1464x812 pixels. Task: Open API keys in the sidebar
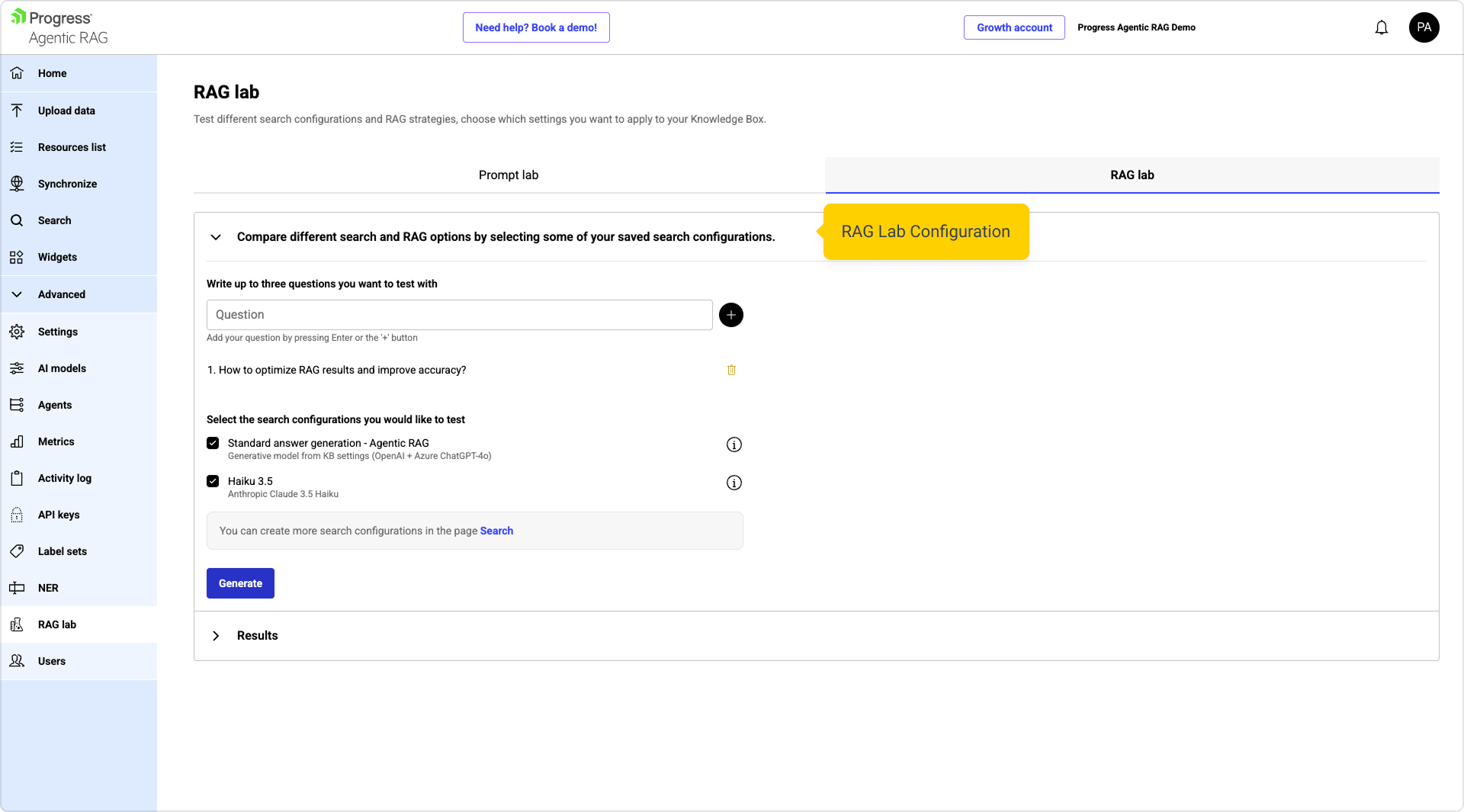click(59, 515)
